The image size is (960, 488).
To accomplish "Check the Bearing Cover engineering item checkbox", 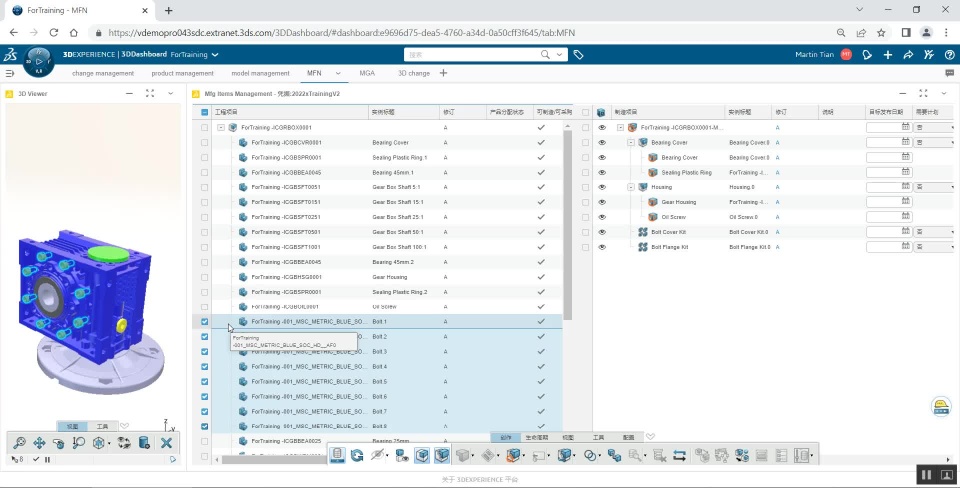I will pos(204,143).
